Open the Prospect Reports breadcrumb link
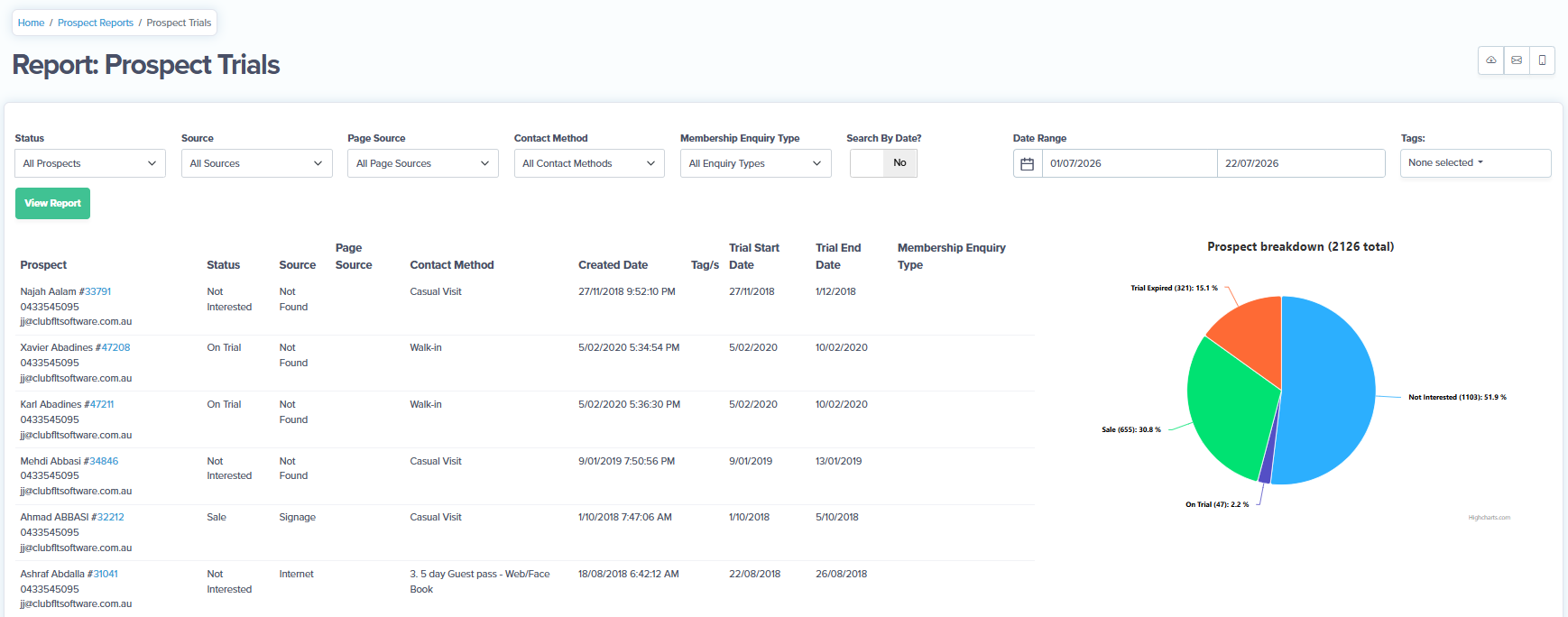The width and height of the screenshot is (1568, 617). (96, 23)
